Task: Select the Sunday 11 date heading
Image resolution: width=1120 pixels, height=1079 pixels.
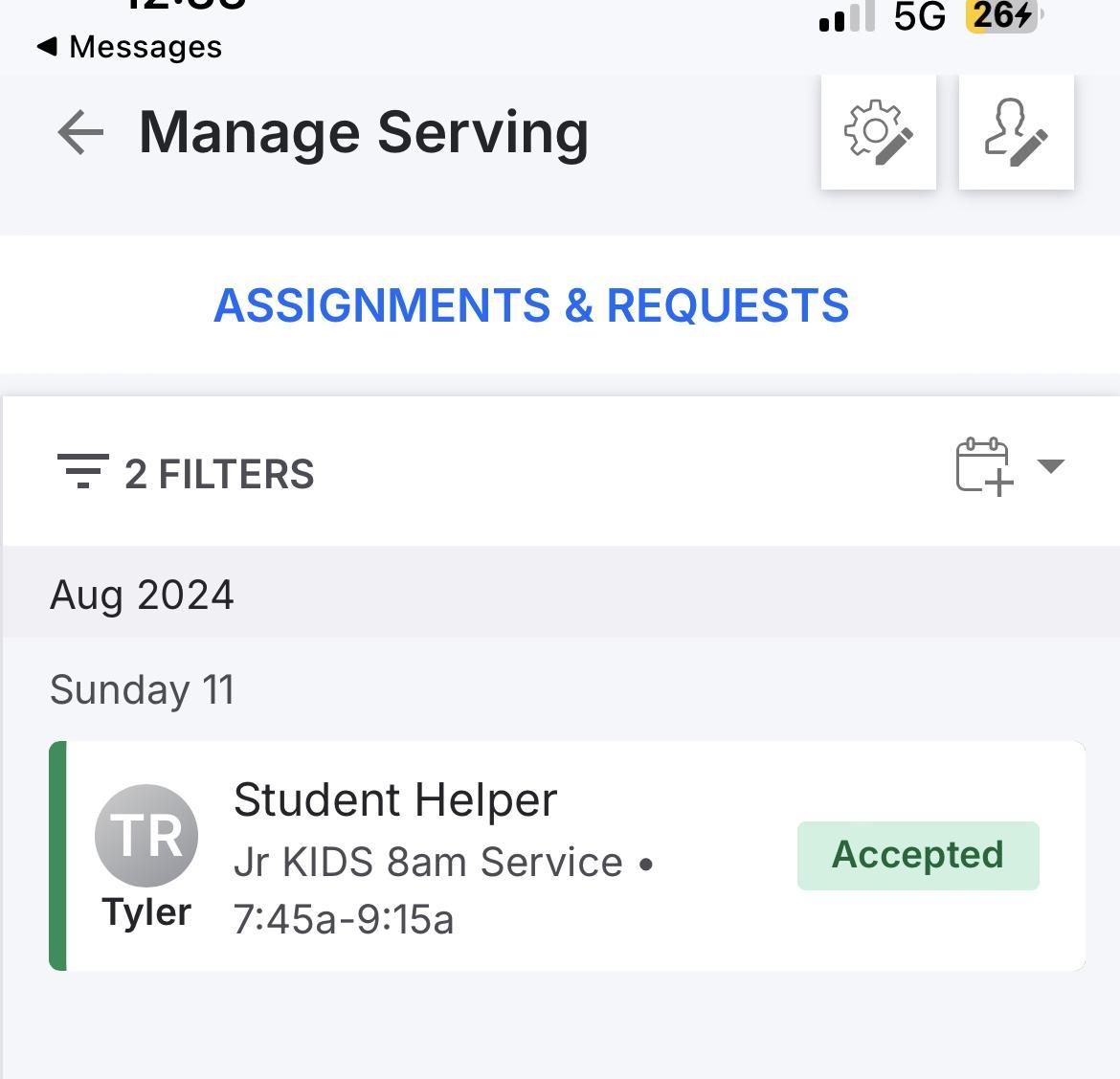Action: click(x=142, y=689)
